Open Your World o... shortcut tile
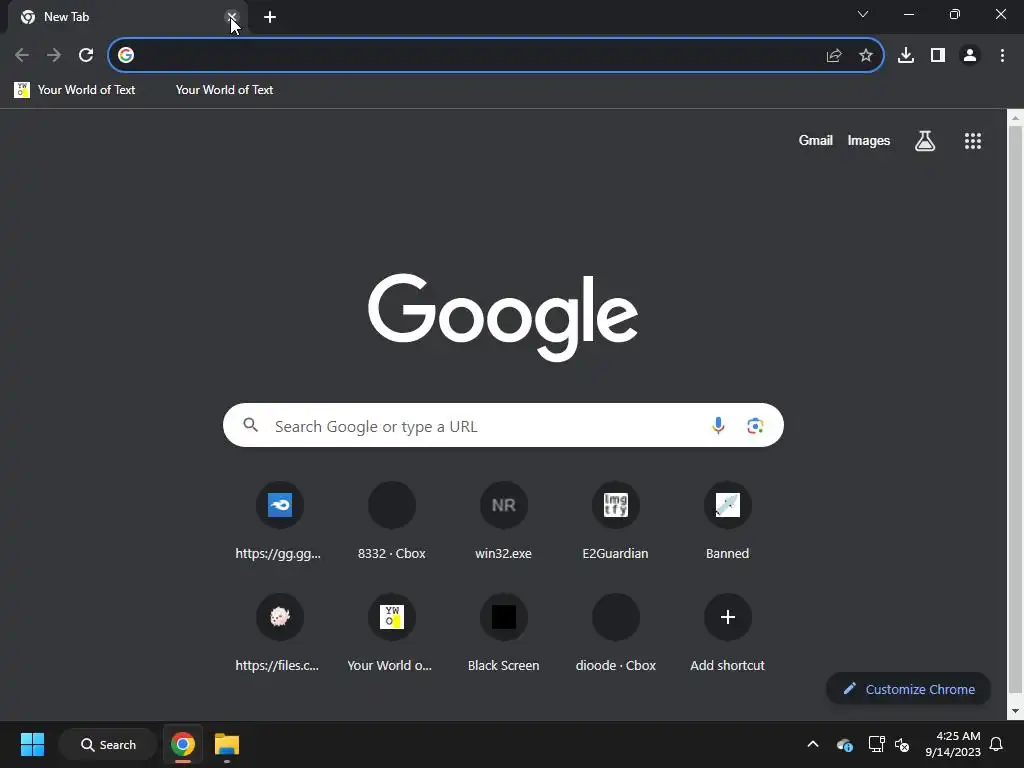1024x768 pixels. point(392,633)
